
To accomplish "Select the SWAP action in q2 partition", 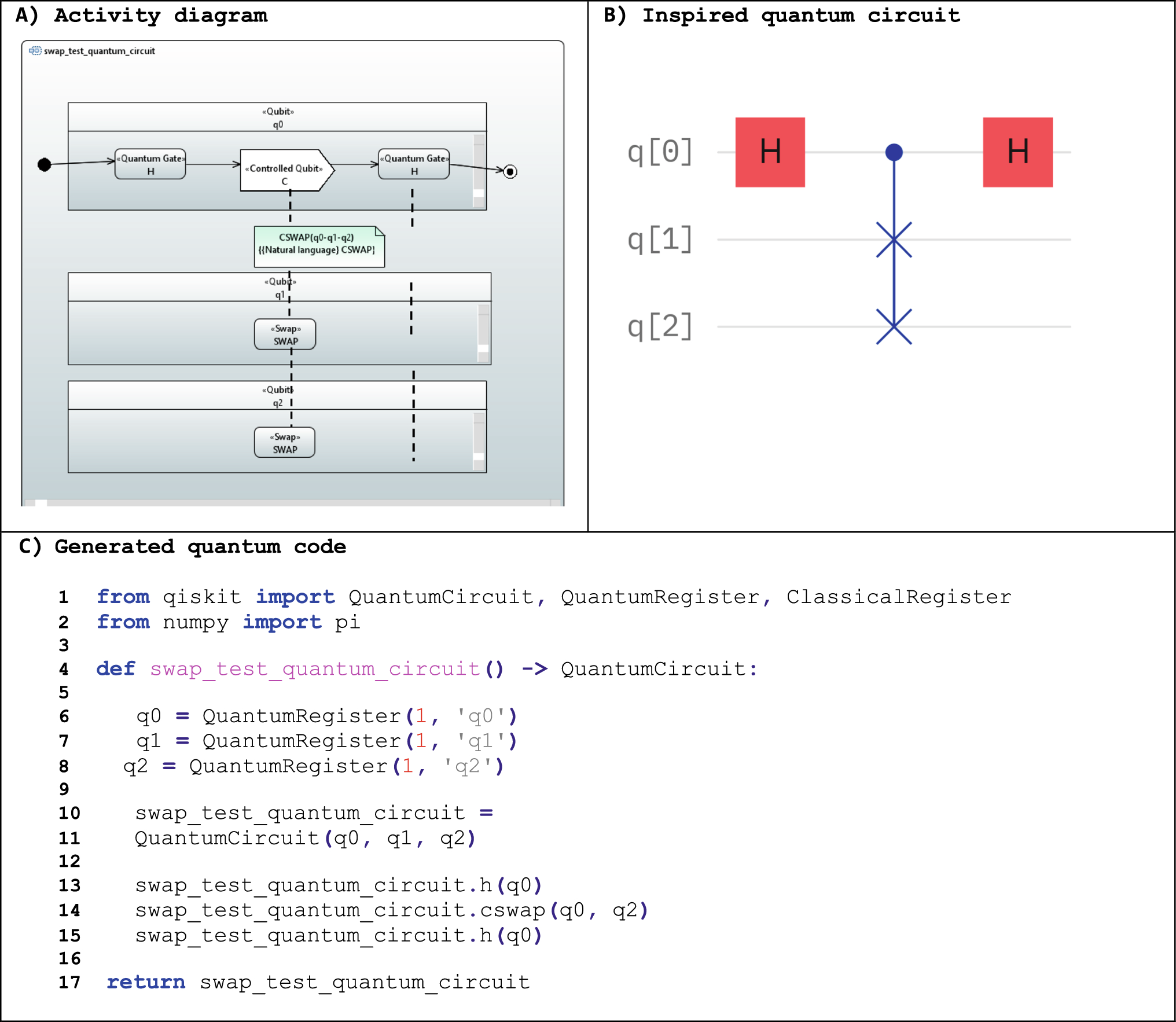I will point(285,443).
